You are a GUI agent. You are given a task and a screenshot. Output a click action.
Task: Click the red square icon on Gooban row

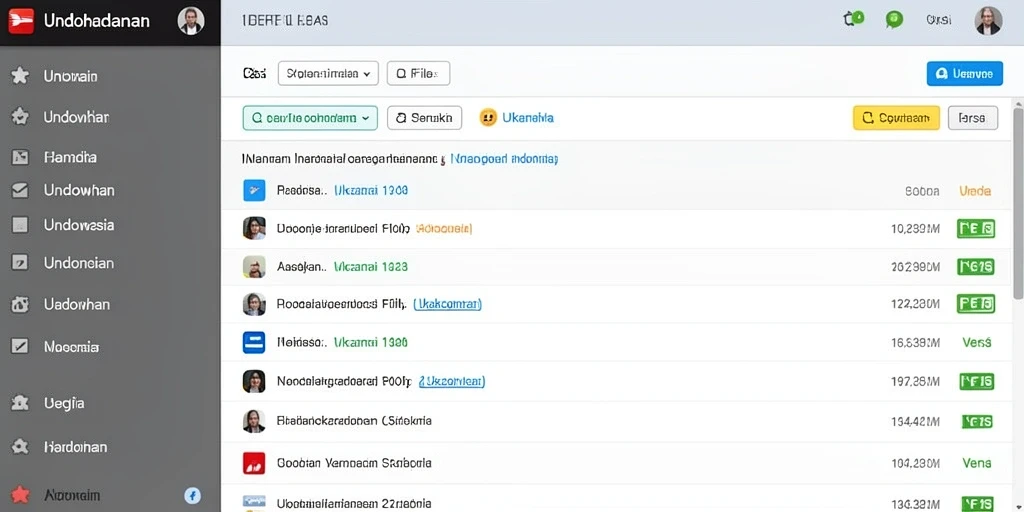pyautogui.click(x=254, y=463)
